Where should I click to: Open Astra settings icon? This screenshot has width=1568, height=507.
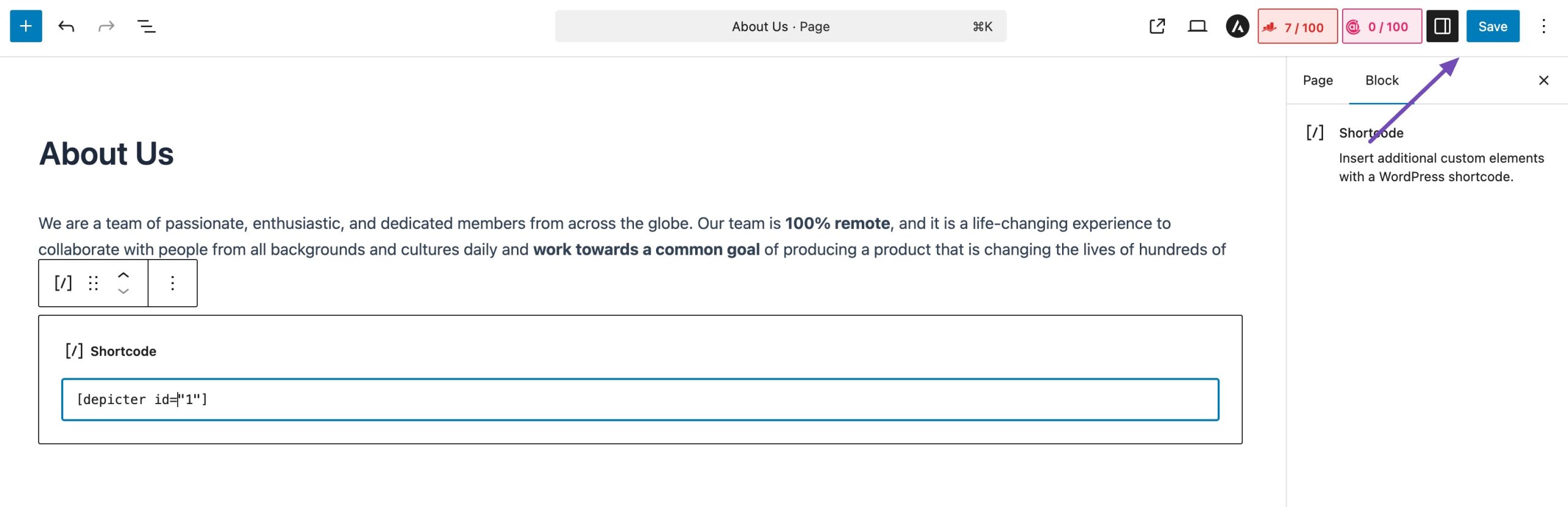1237,26
